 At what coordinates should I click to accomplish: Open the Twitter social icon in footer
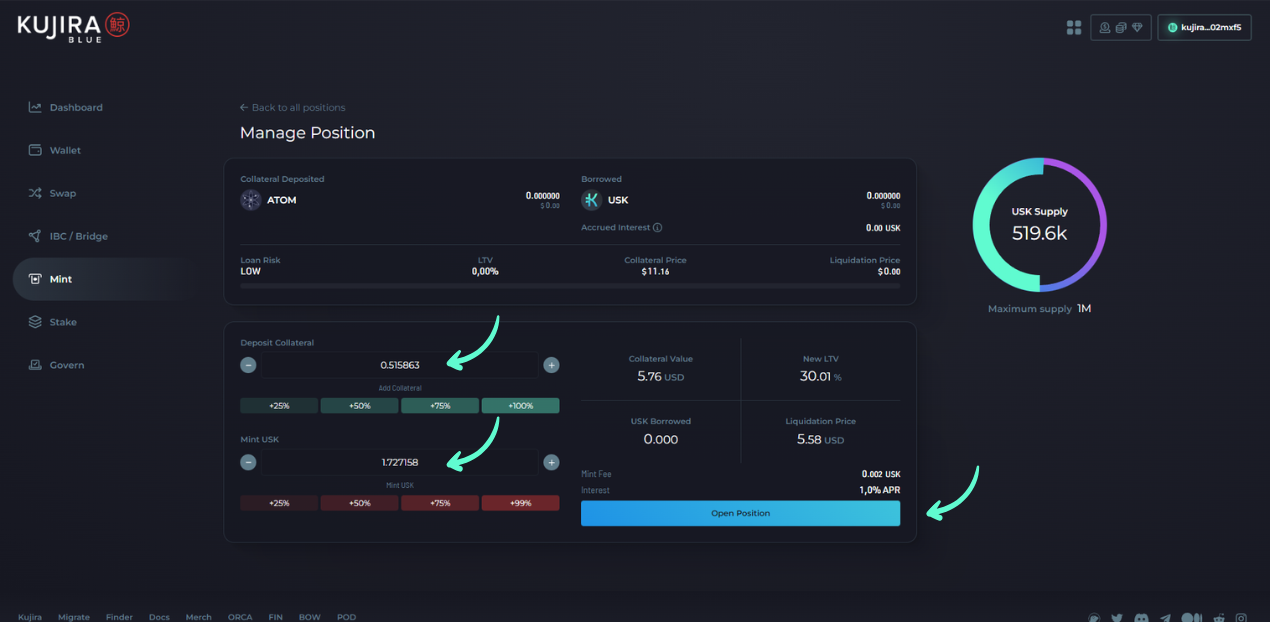coord(1117,618)
